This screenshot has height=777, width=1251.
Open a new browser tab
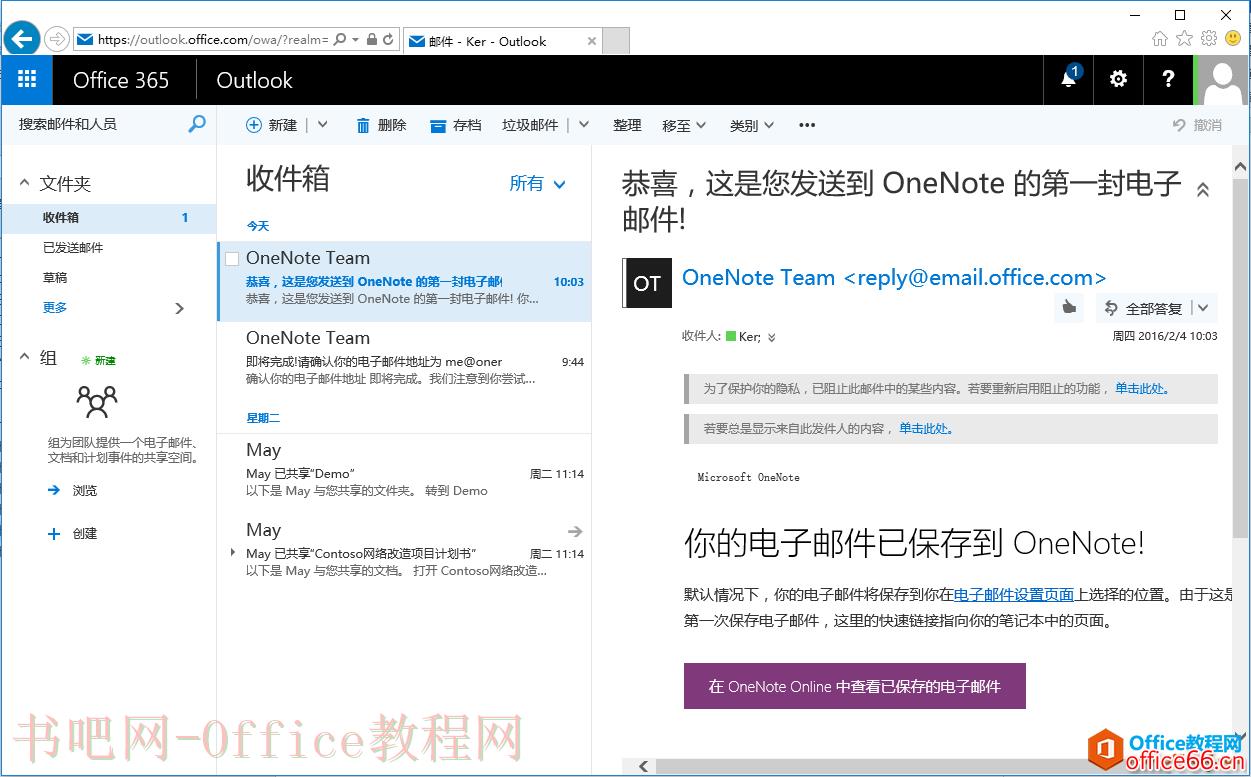click(x=616, y=41)
